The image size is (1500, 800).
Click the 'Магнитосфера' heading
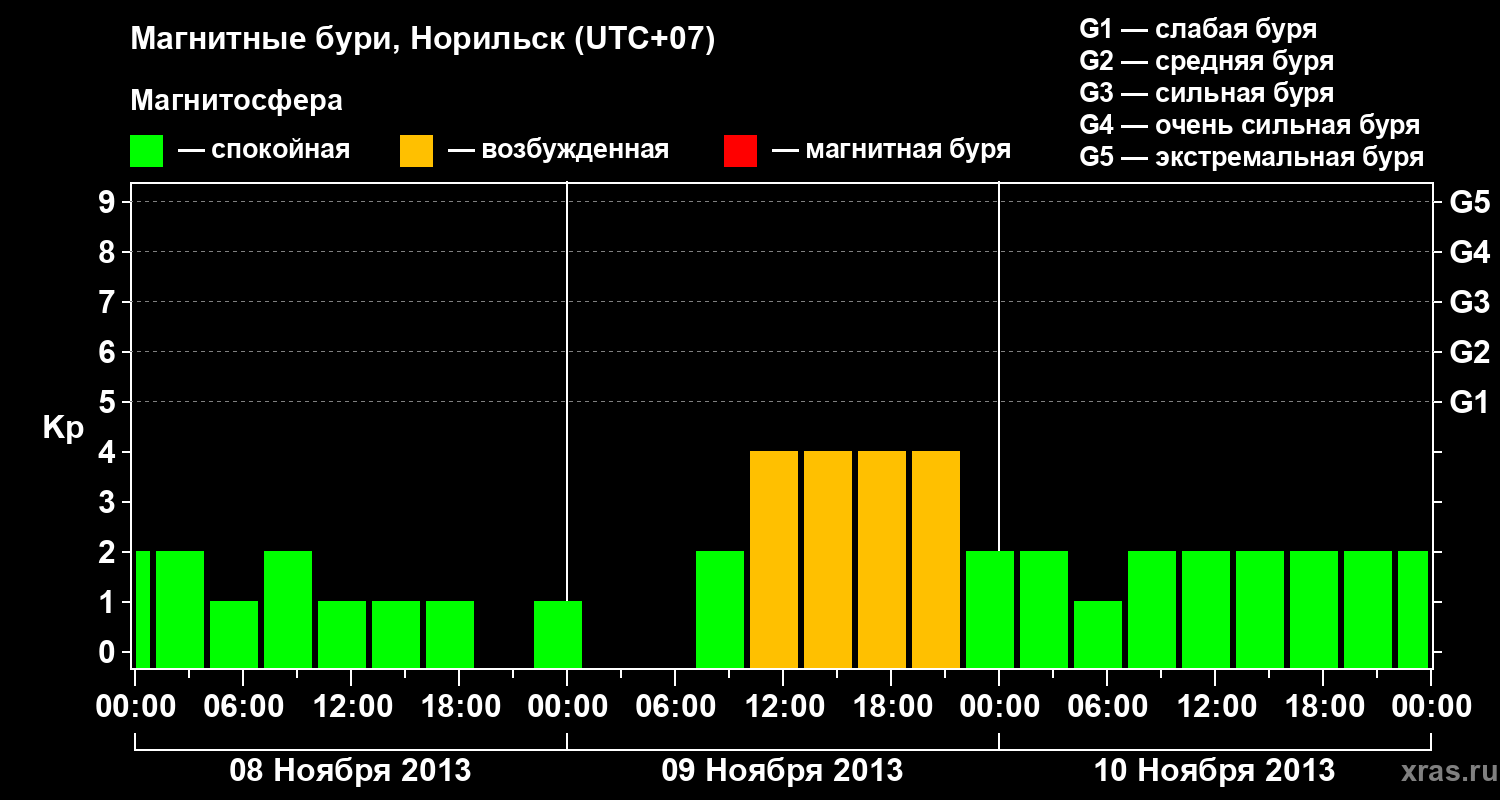pyautogui.click(x=236, y=101)
